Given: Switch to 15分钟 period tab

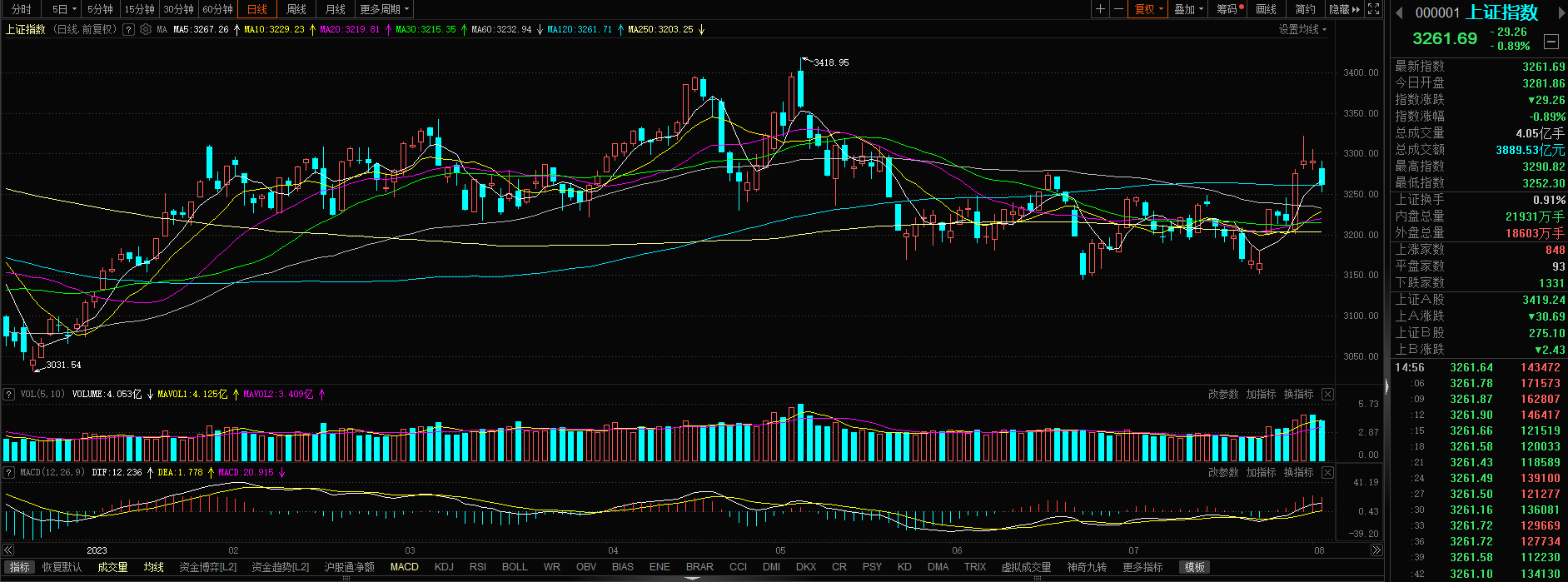Looking at the screenshot, I should point(139,9).
